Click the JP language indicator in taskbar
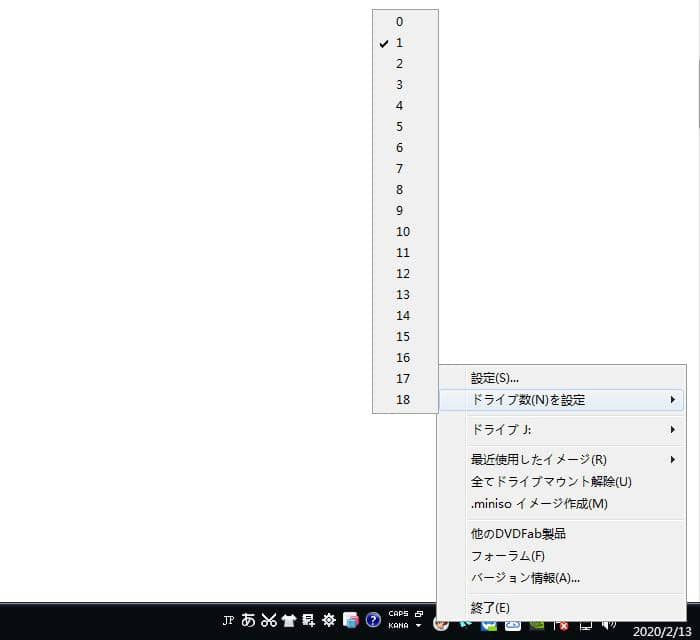700x640 pixels. click(228, 620)
